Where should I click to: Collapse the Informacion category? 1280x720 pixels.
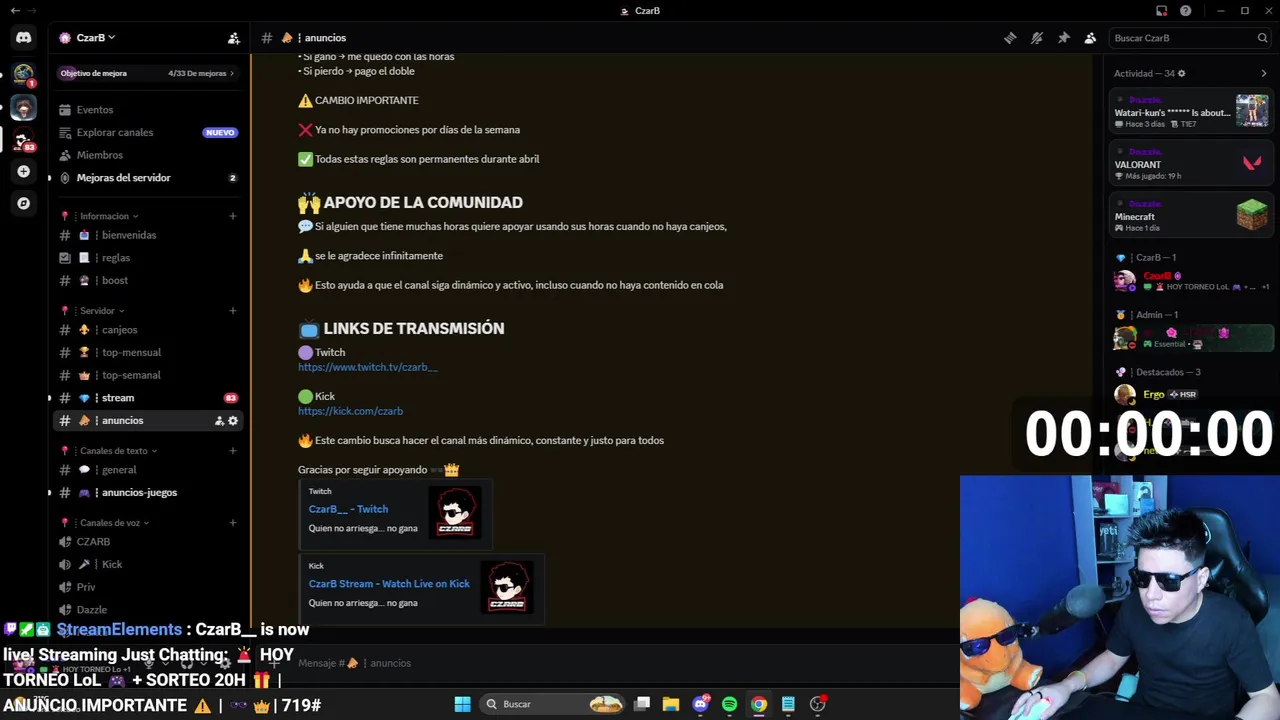click(x=109, y=216)
